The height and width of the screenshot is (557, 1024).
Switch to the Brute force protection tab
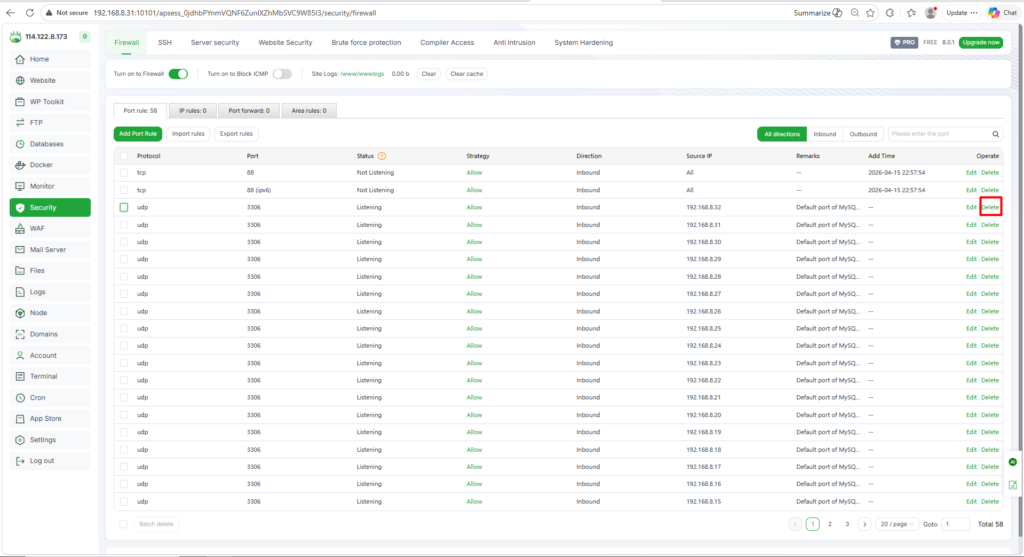point(366,43)
